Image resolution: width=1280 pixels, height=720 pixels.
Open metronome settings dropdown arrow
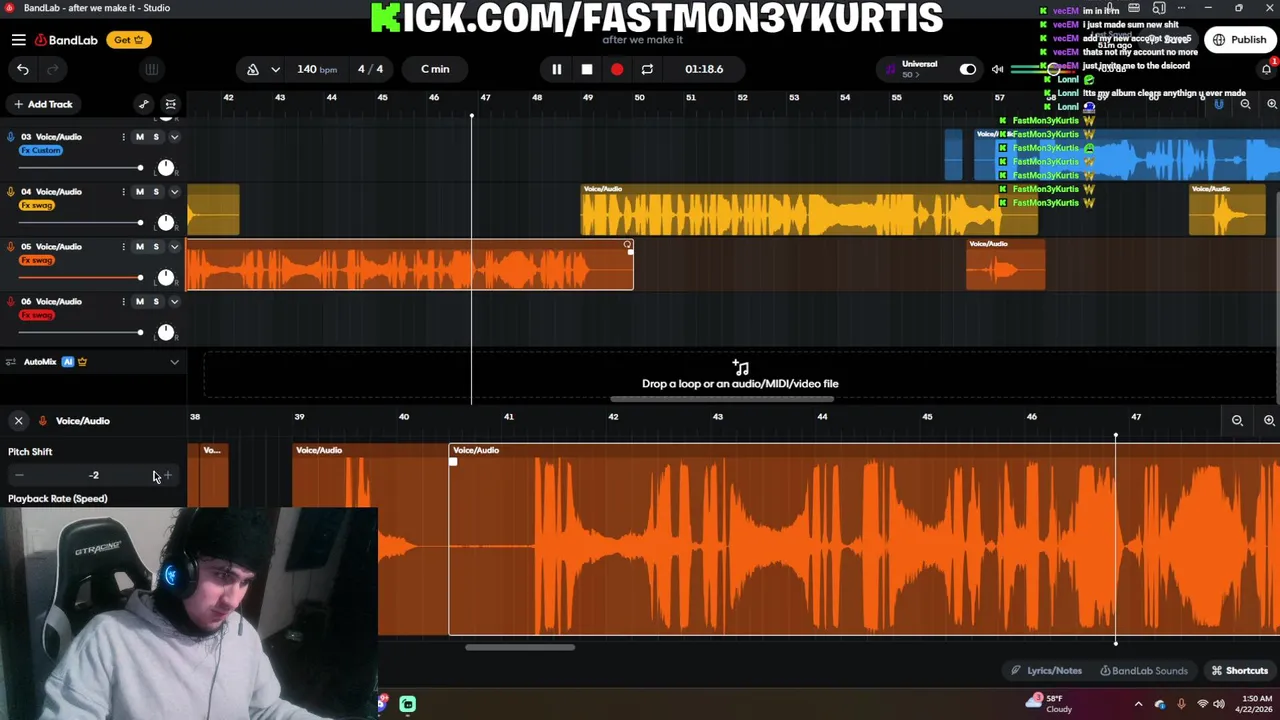(x=275, y=69)
